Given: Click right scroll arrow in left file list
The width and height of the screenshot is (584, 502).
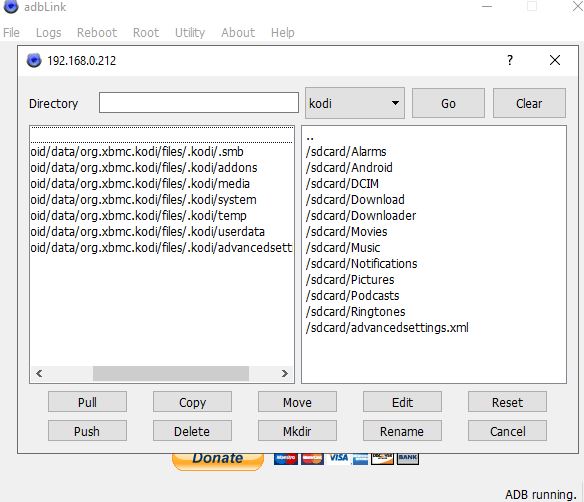Looking at the screenshot, I should 285,373.
